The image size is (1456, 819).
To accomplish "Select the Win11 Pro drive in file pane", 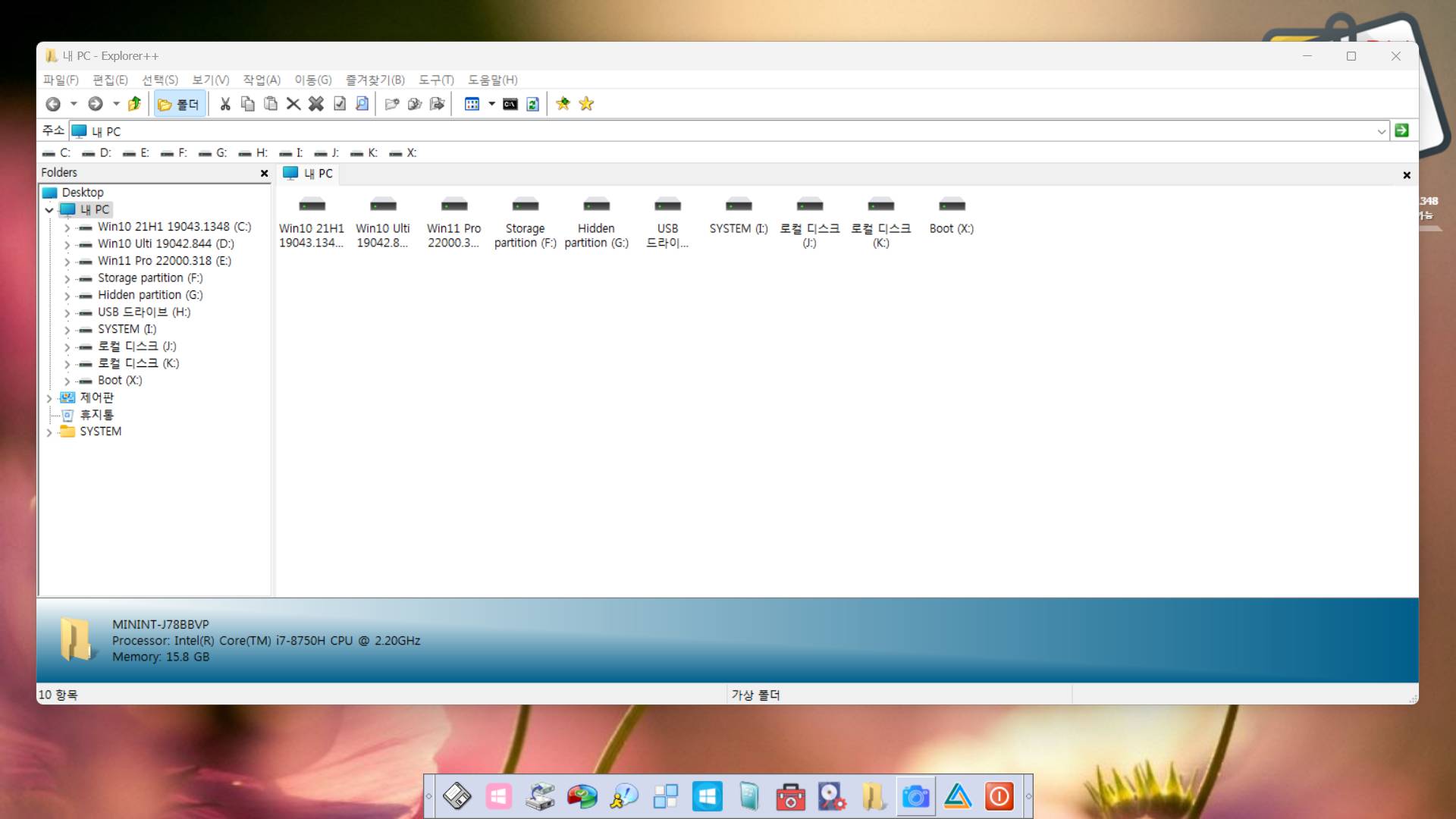I will tap(453, 222).
